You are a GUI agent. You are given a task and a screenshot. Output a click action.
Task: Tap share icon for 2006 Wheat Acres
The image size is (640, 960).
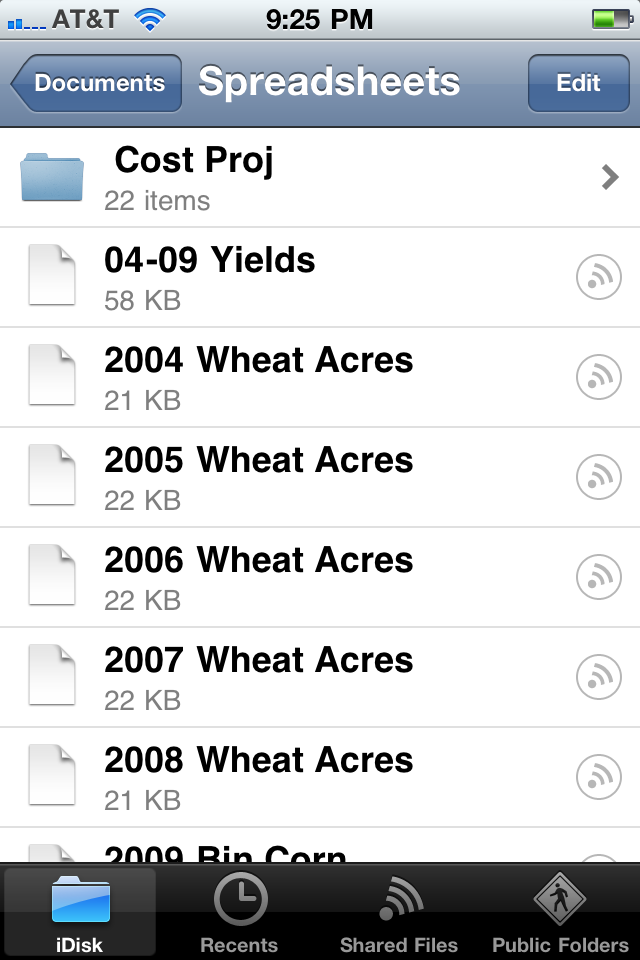click(x=599, y=577)
